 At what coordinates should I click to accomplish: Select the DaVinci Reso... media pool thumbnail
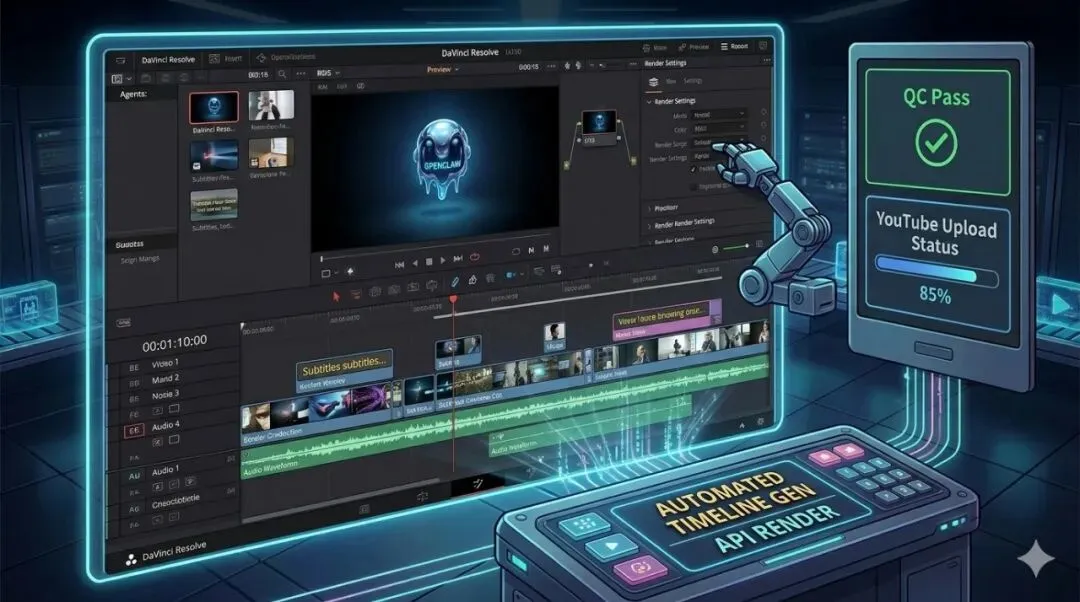(x=214, y=107)
